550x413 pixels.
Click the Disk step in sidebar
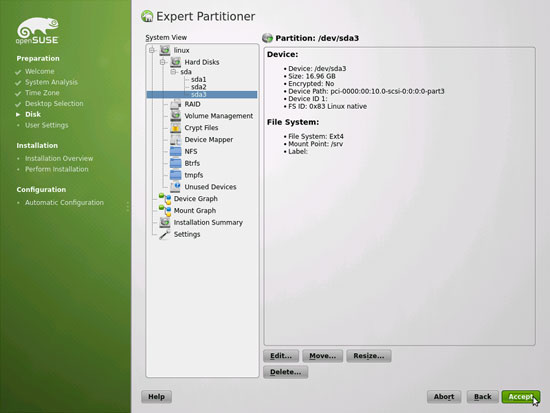click(x=33, y=114)
